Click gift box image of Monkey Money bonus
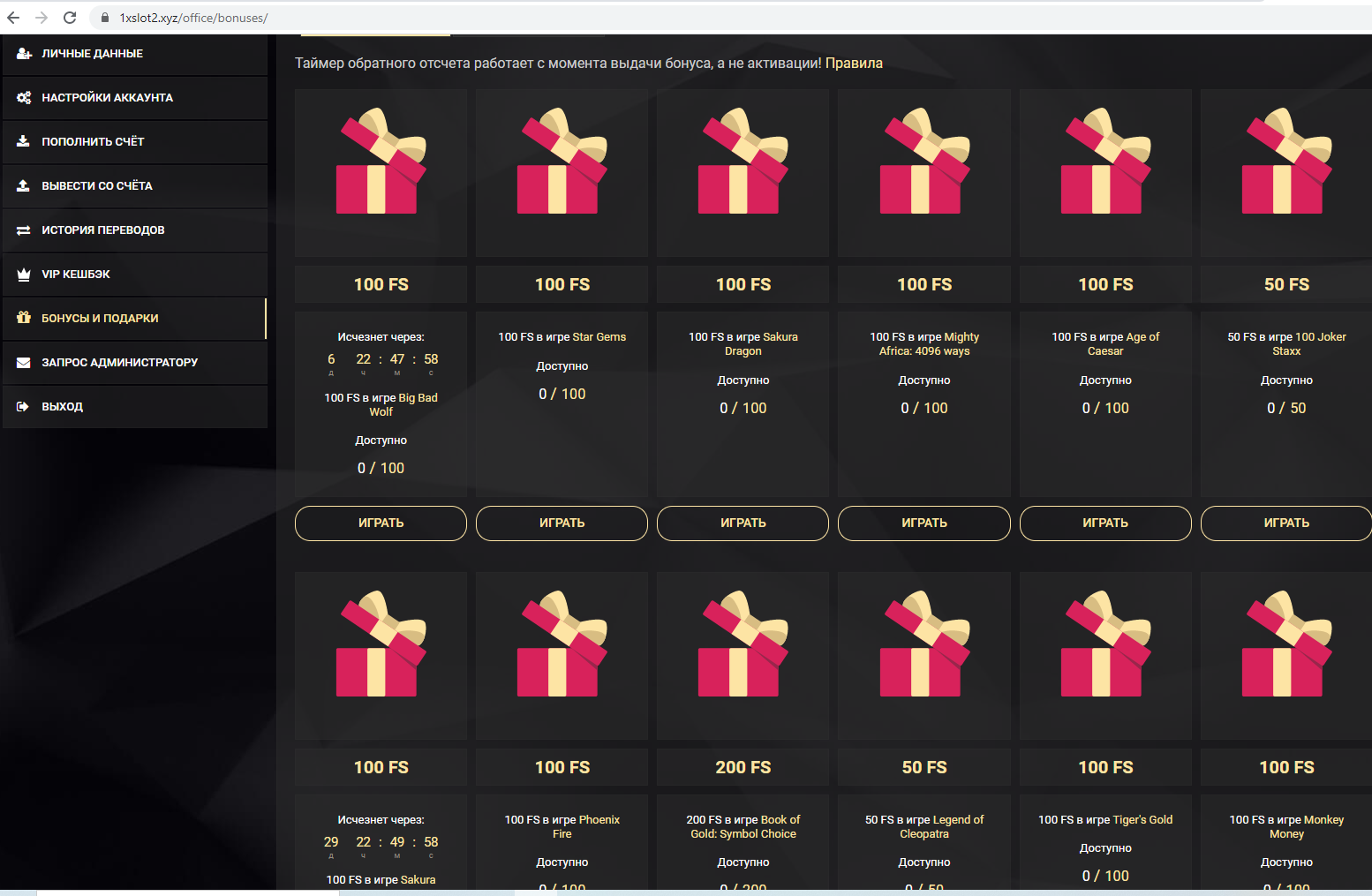The image size is (1372, 896). tap(1286, 644)
